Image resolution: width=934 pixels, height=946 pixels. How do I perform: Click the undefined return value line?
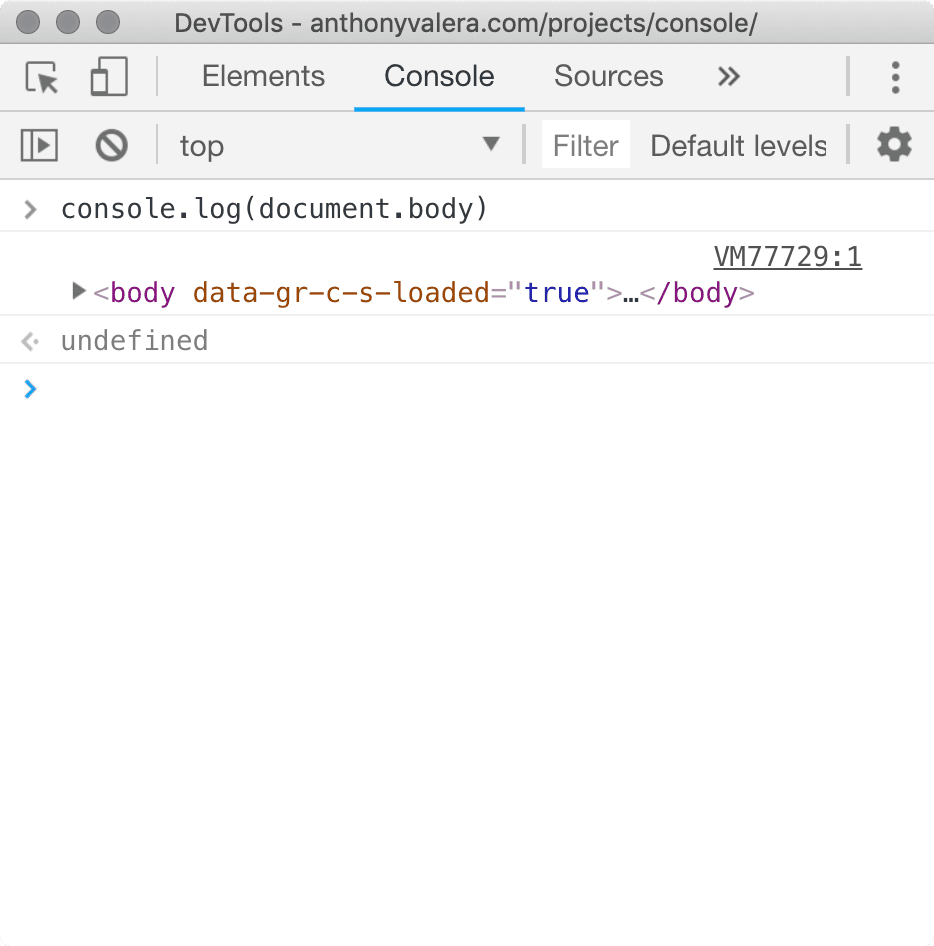(x=134, y=341)
